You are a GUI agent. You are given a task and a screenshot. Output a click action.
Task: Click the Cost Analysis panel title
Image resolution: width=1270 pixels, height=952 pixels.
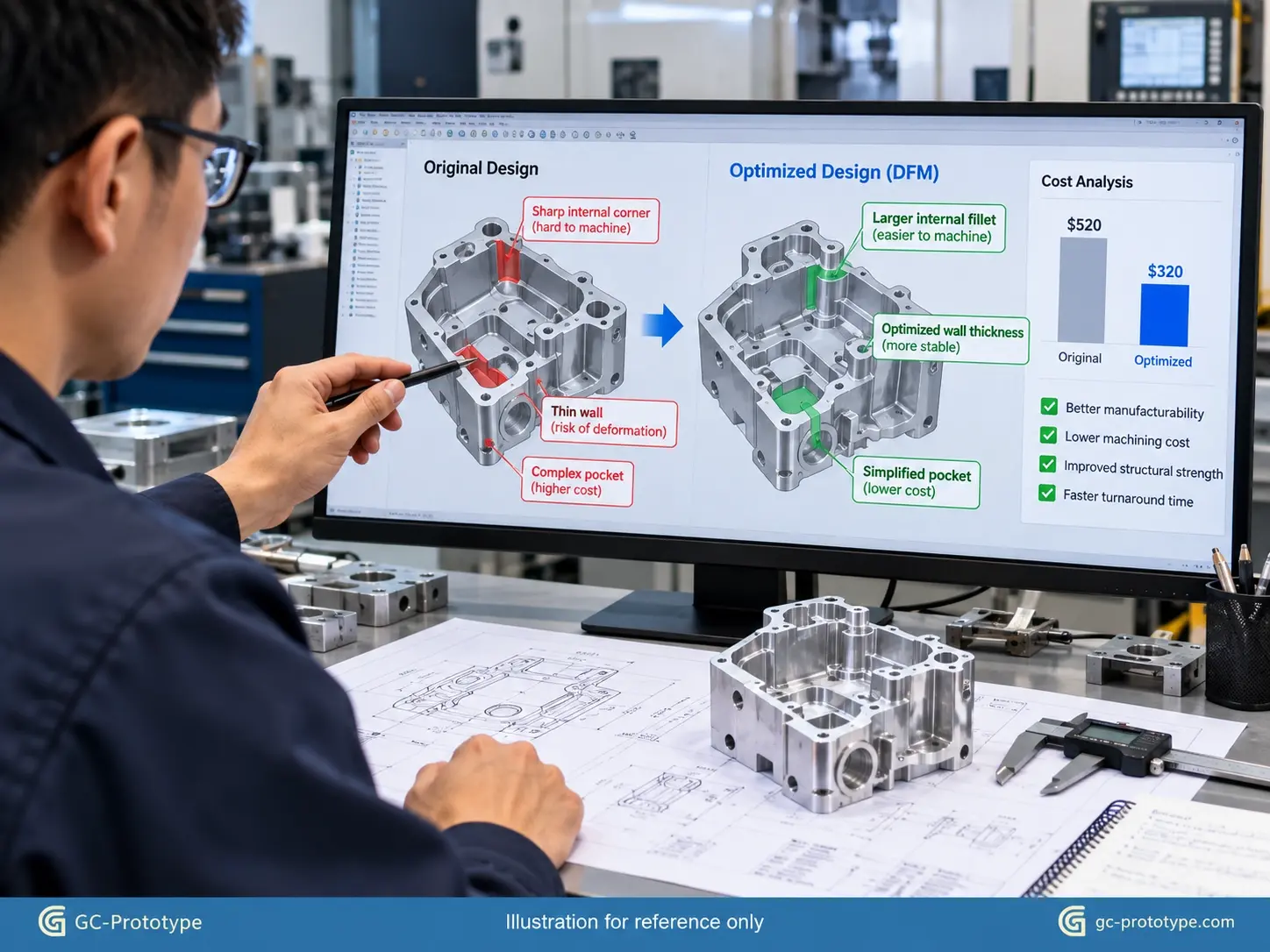point(1087,181)
